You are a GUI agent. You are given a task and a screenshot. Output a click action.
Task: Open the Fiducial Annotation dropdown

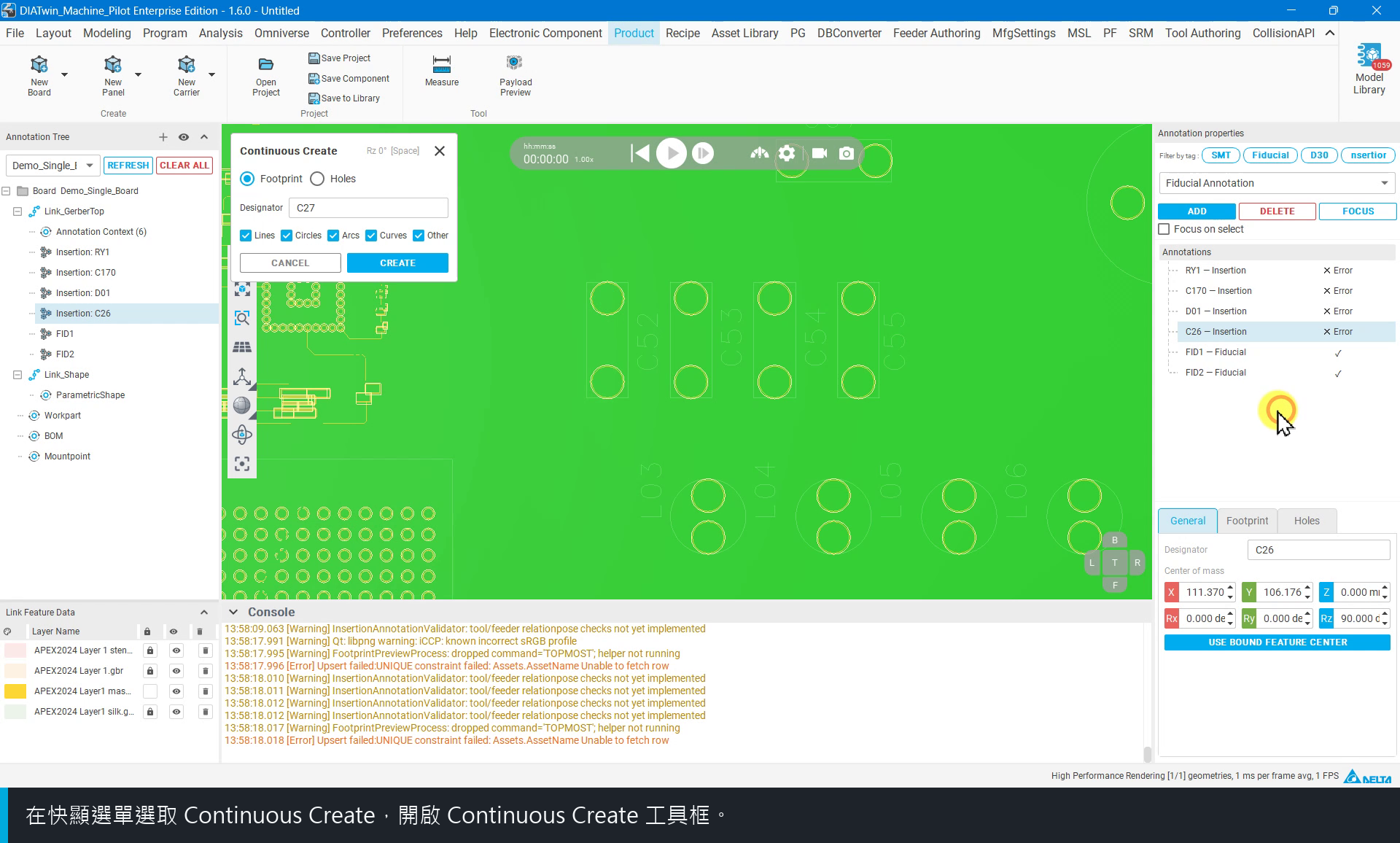click(1277, 183)
